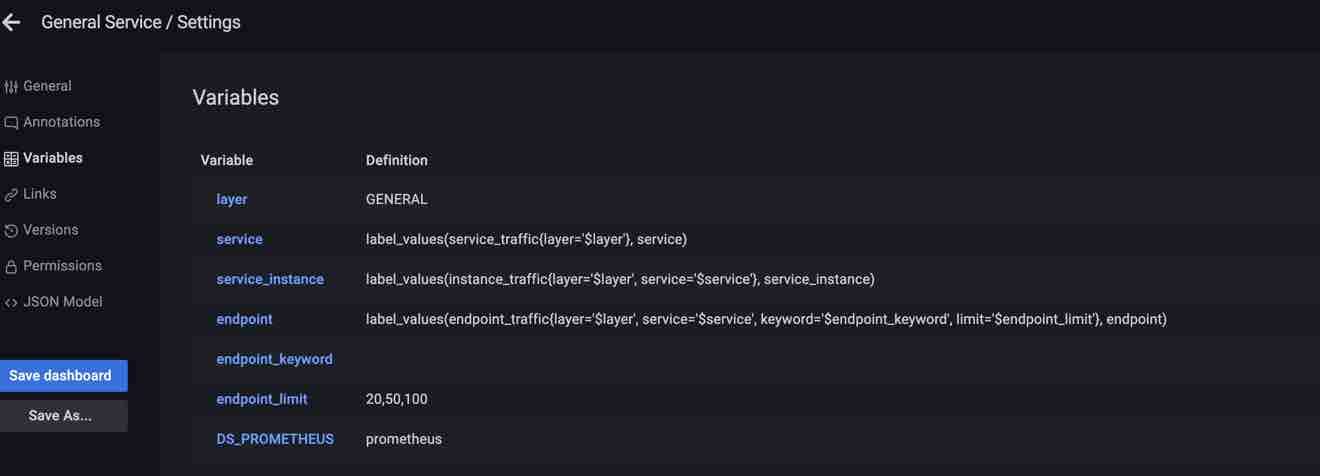Screen dimensions: 1320x476
Task: Click the Variables grid icon
Action: 11,159
